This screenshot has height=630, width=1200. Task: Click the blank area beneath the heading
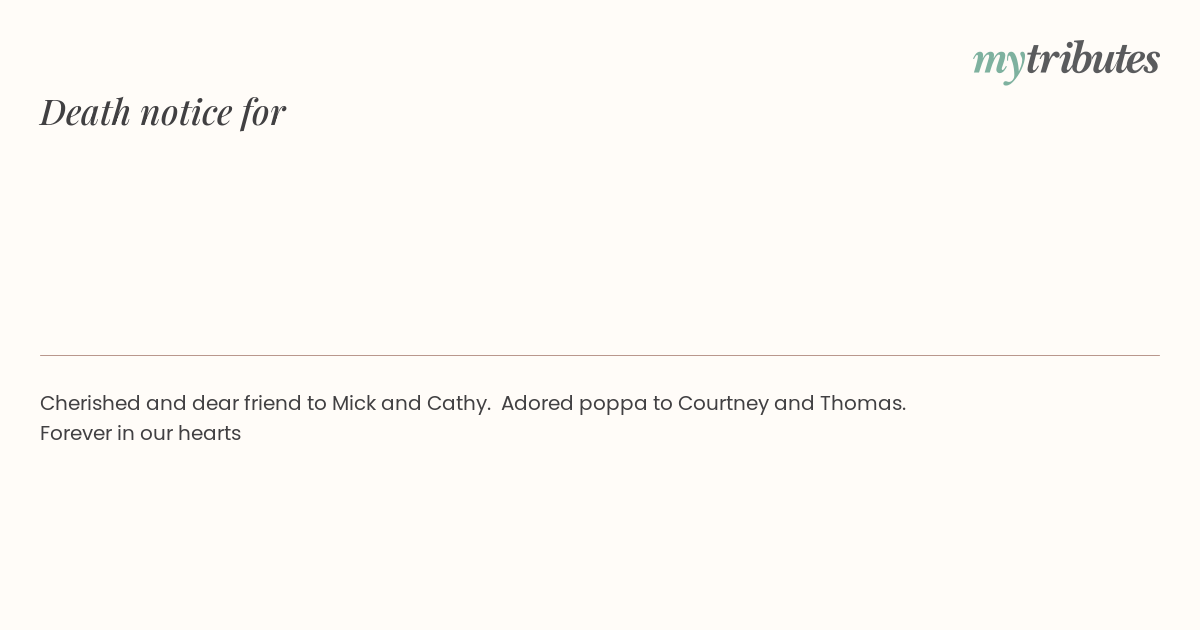tap(600, 240)
